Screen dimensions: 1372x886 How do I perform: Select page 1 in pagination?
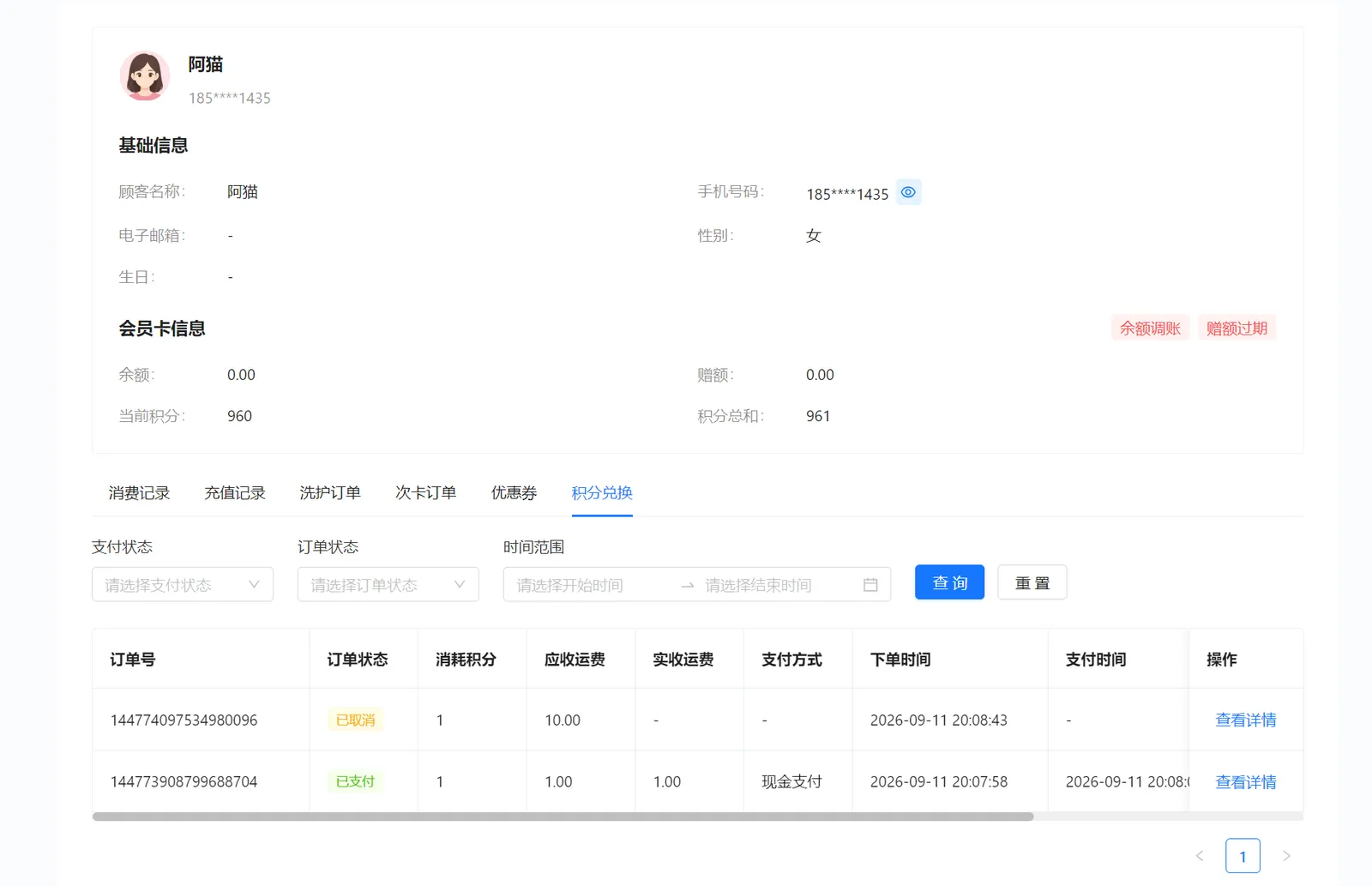[x=1243, y=856]
